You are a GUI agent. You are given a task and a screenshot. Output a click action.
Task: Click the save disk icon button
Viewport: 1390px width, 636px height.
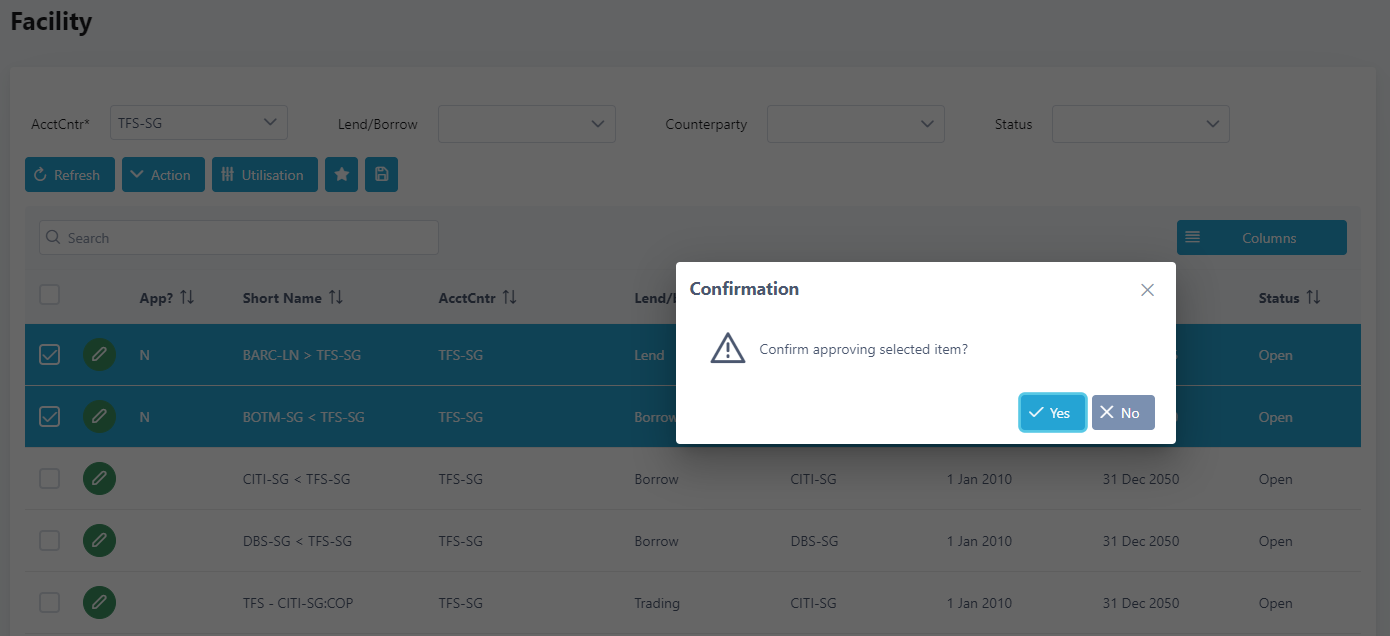point(381,175)
